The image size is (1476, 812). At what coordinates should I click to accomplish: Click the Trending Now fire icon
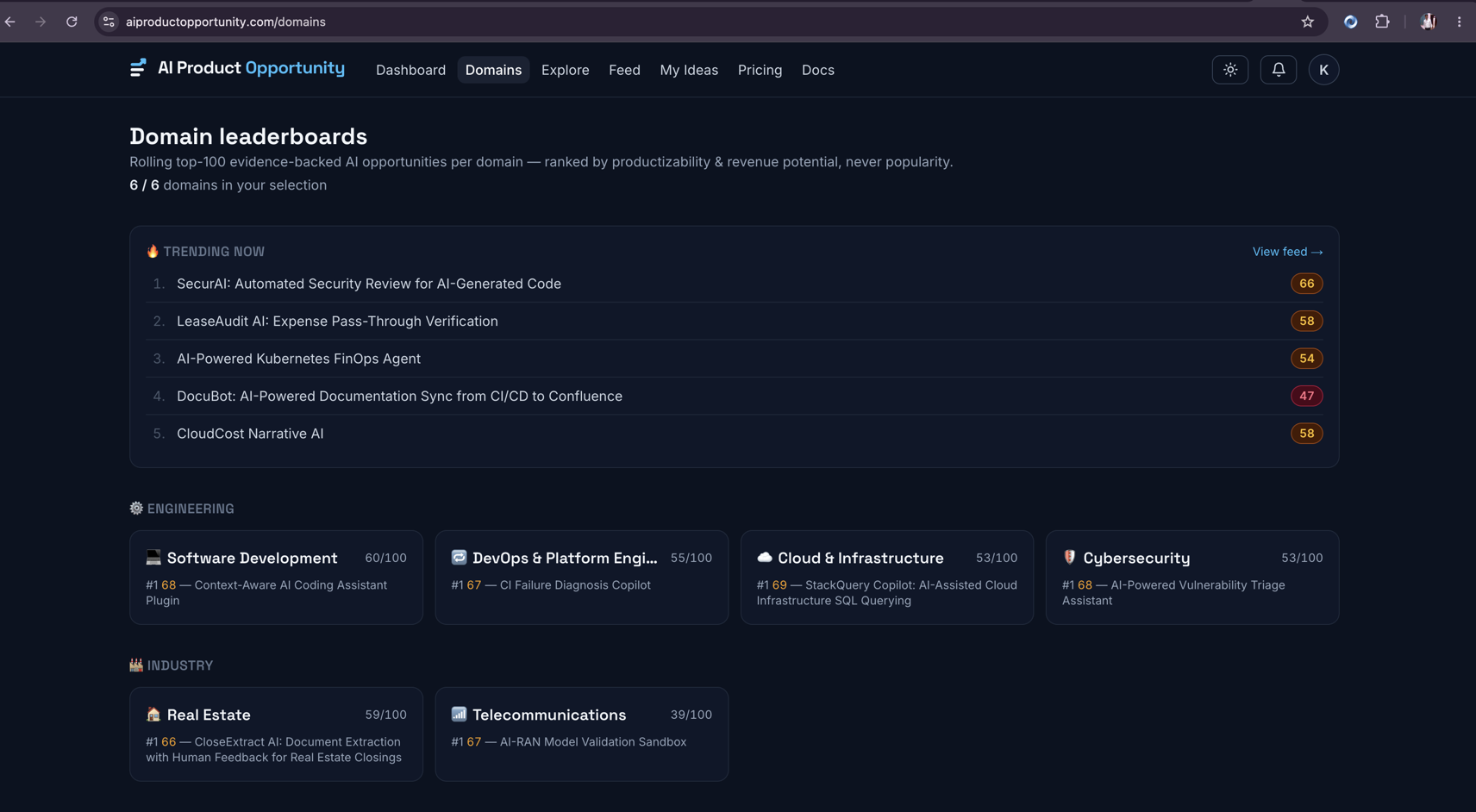point(153,251)
